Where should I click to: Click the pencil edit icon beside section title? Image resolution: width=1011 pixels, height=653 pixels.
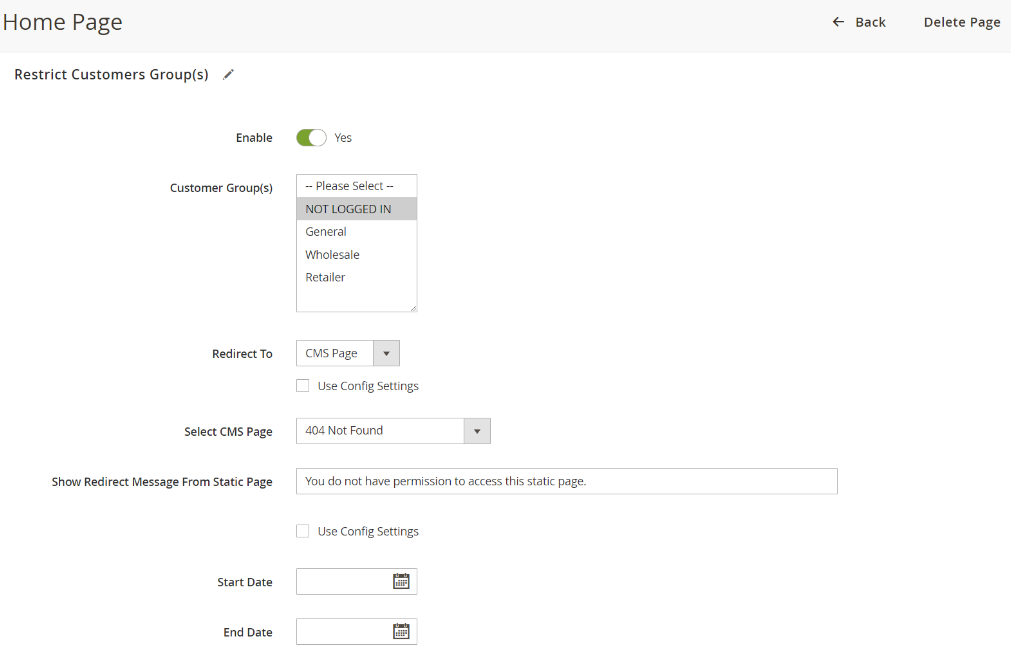click(x=228, y=75)
